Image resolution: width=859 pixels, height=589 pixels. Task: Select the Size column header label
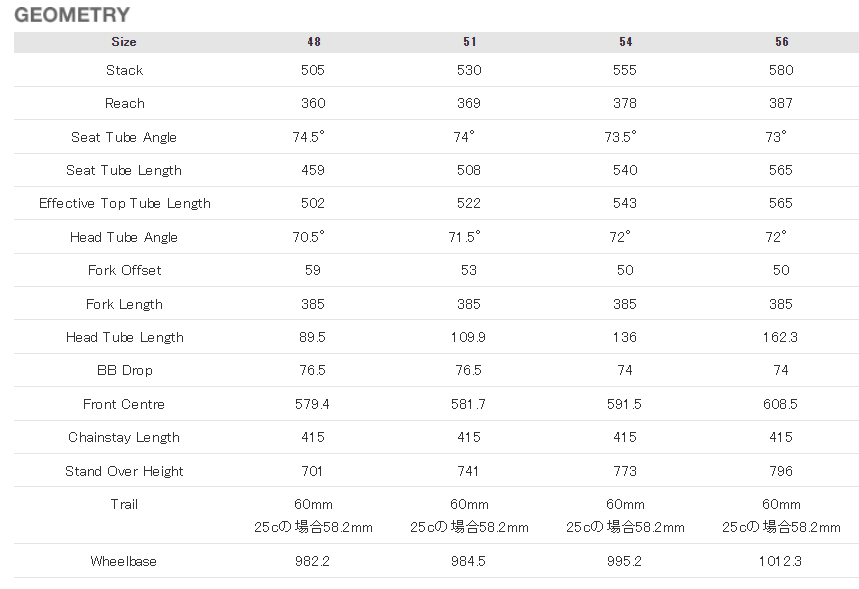pyautogui.click(x=124, y=42)
